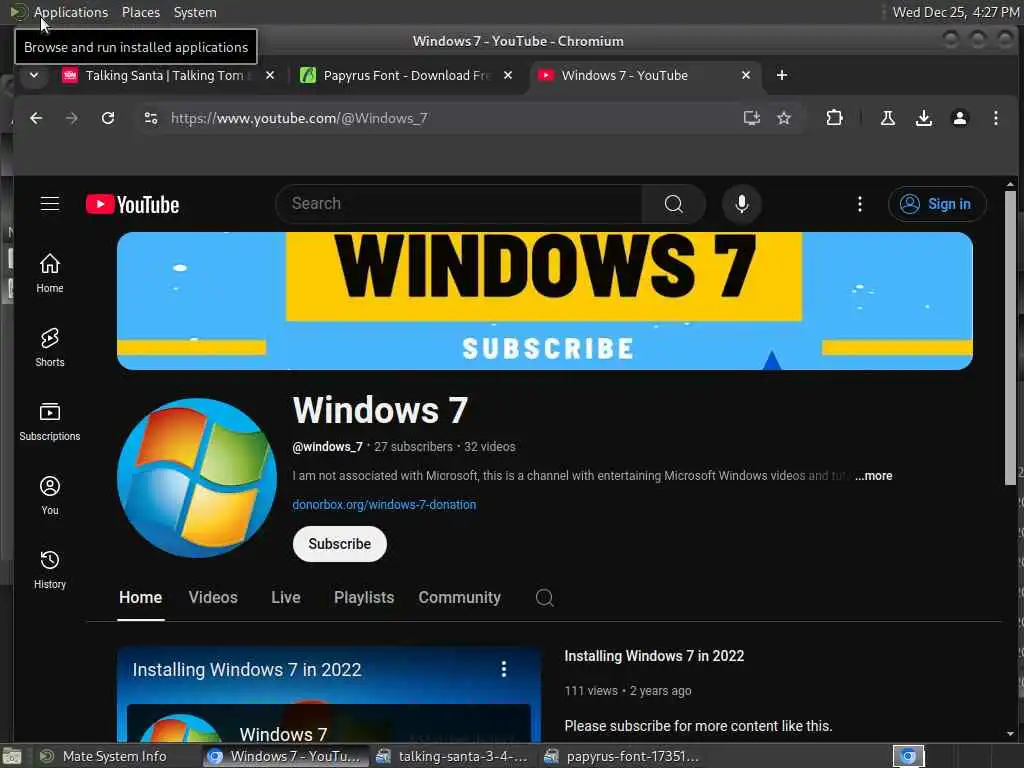The height and width of the screenshot is (768, 1024).
Task: Open Chrome Labs flask icon
Action: [888, 118]
